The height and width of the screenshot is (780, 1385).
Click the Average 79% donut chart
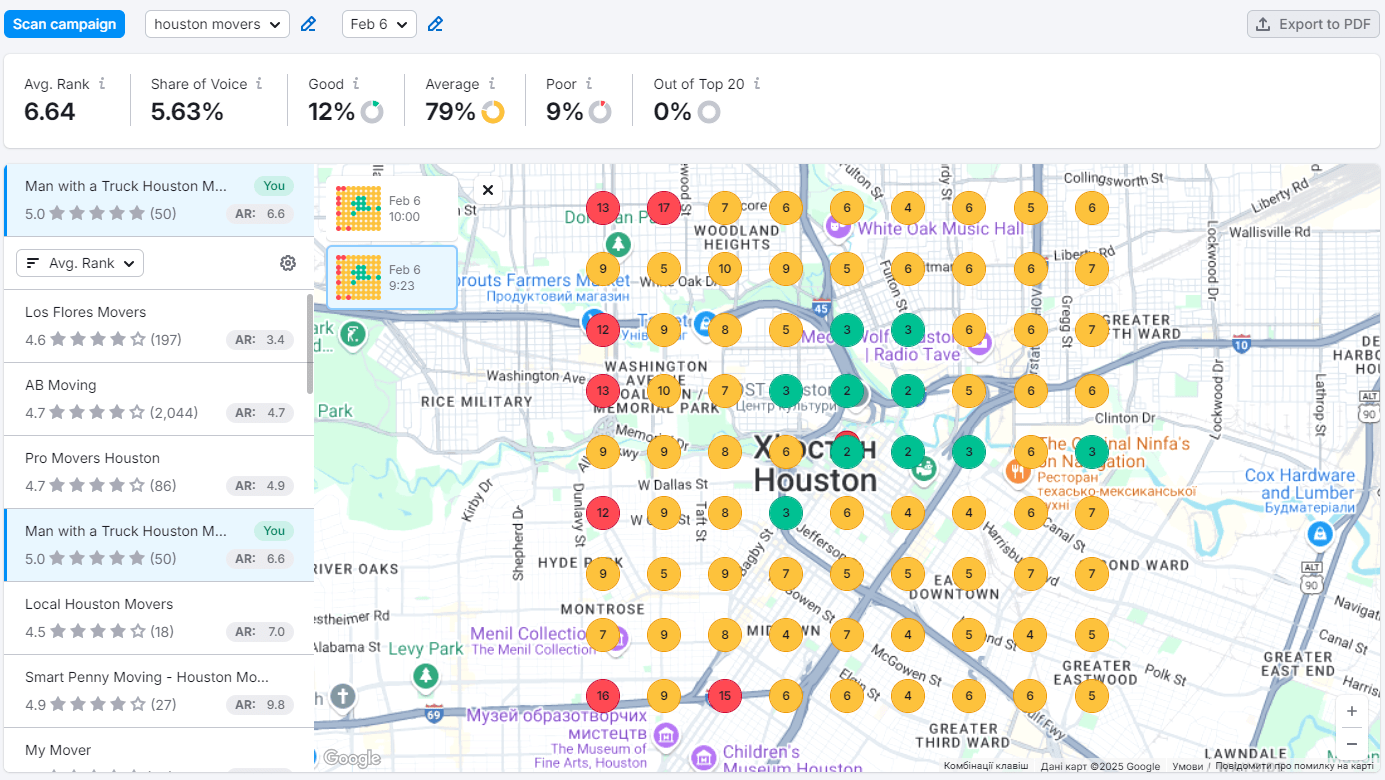(492, 112)
